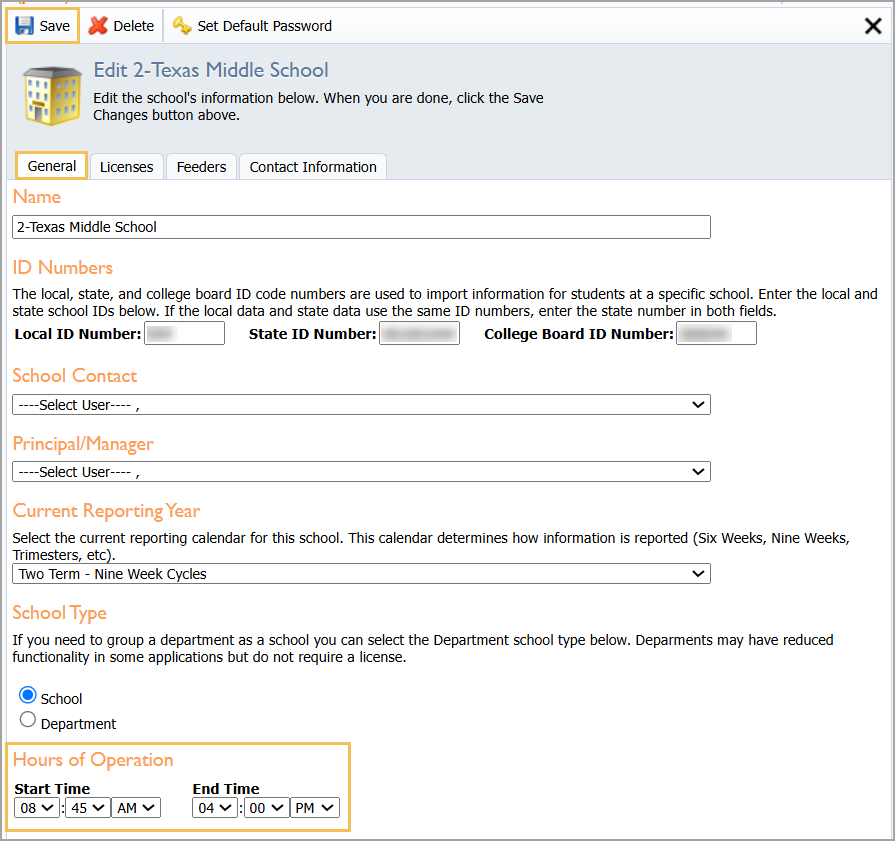Click the red Delete X icon
This screenshot has width=895, height=841.
(98, 26)
